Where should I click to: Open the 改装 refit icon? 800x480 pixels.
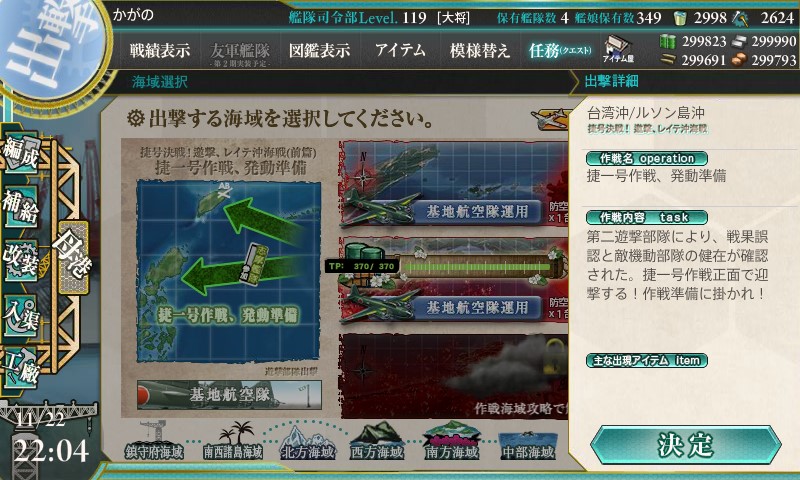[21, 260]
